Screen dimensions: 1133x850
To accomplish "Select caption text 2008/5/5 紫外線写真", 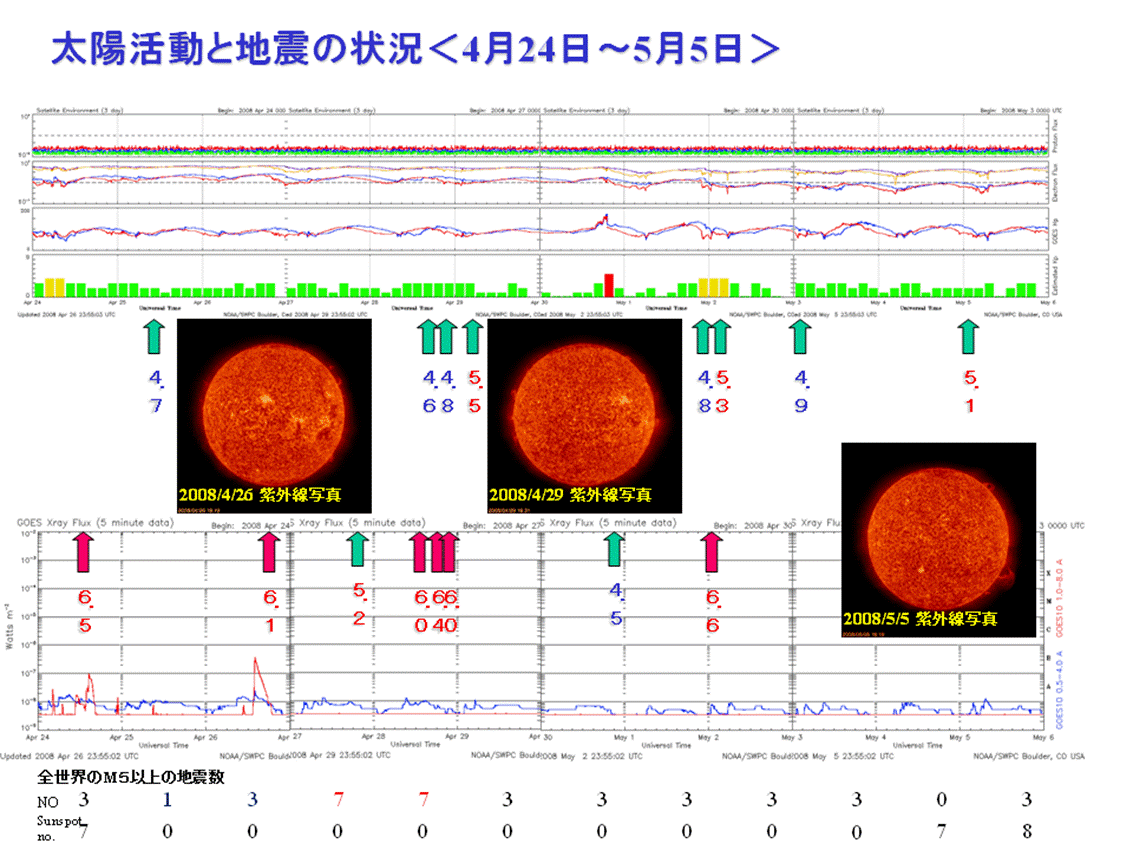I will coord(920,619).
